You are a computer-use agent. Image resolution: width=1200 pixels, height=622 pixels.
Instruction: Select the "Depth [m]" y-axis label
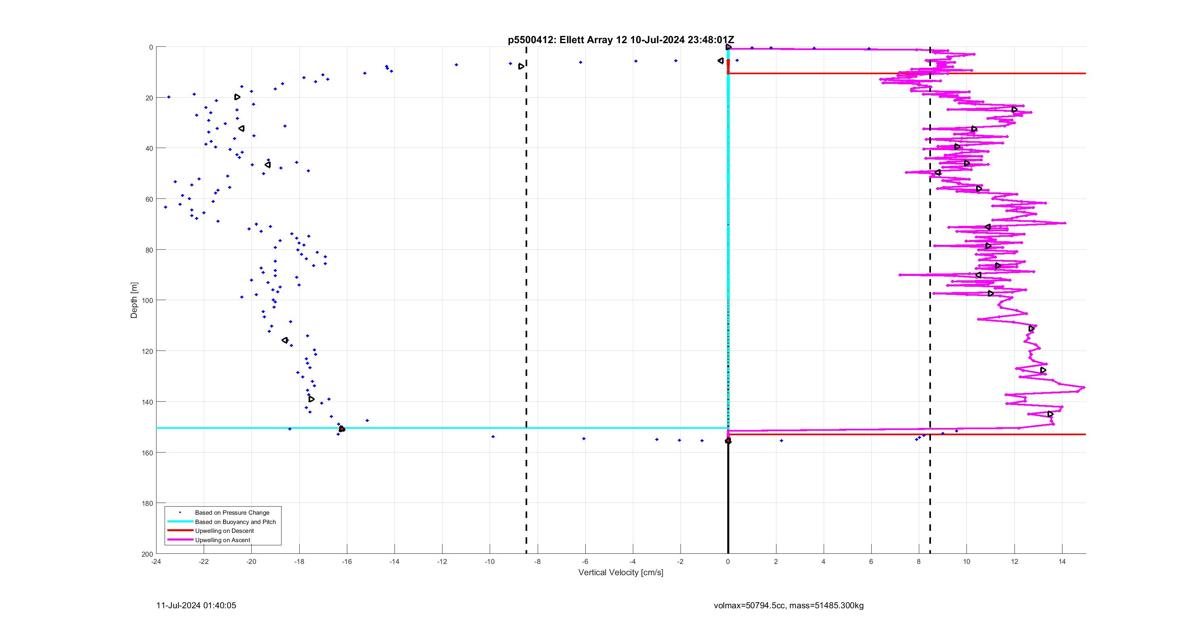(134, 300)
